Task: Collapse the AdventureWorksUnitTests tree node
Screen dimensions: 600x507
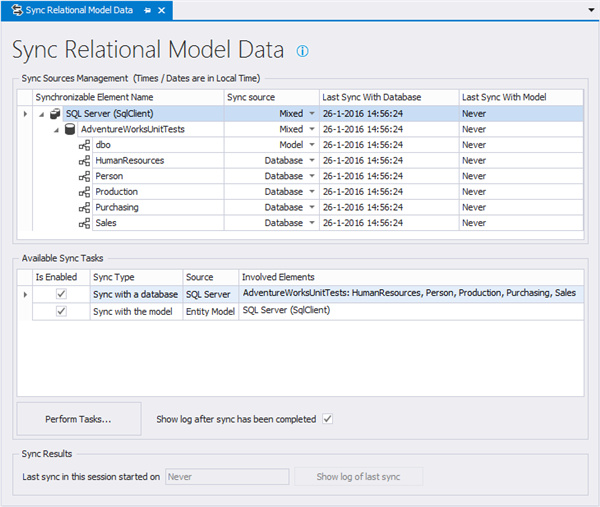Action: point(56,129)
